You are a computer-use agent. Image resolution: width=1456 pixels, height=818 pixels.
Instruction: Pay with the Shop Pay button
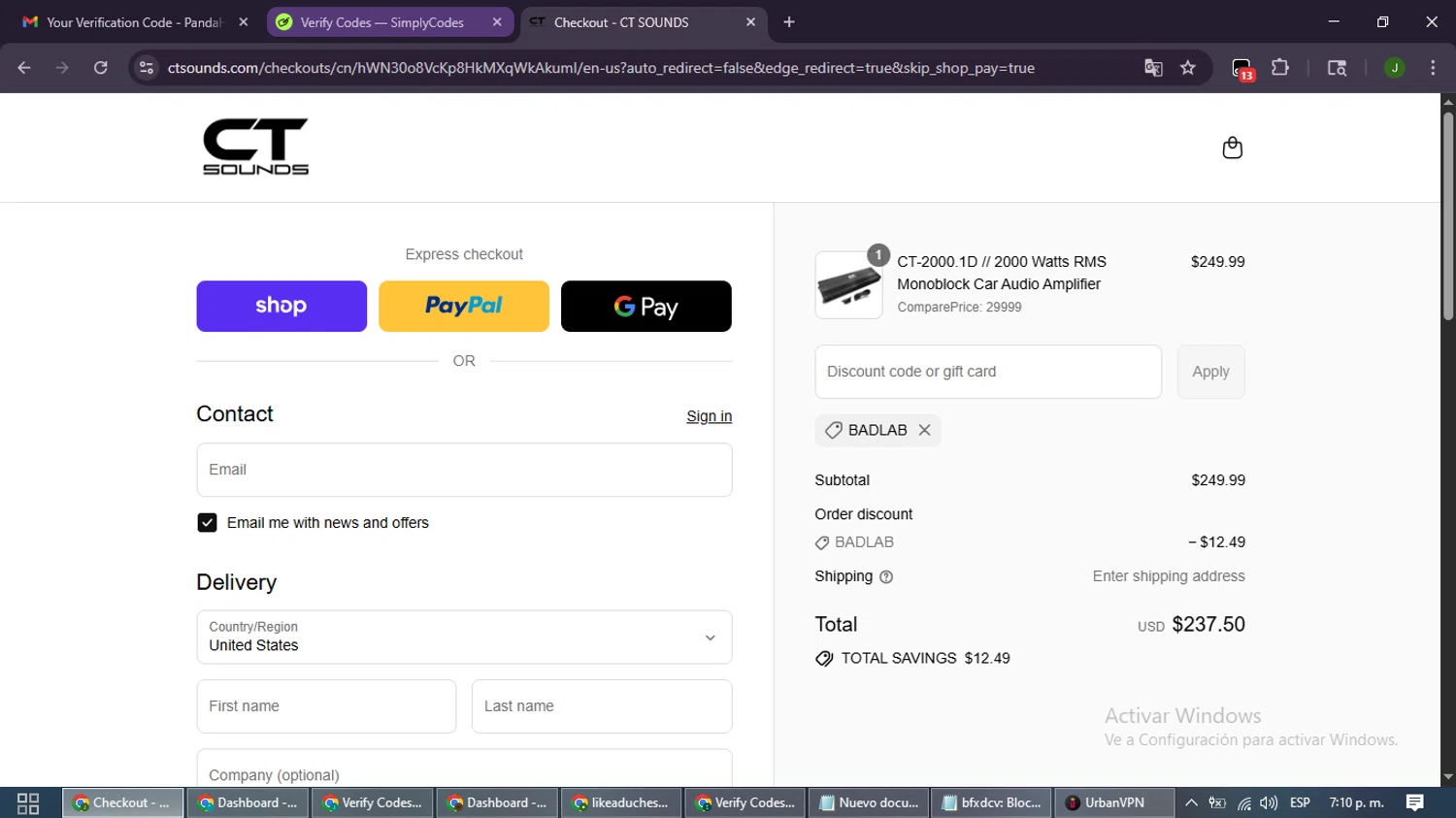pos(281,307)
